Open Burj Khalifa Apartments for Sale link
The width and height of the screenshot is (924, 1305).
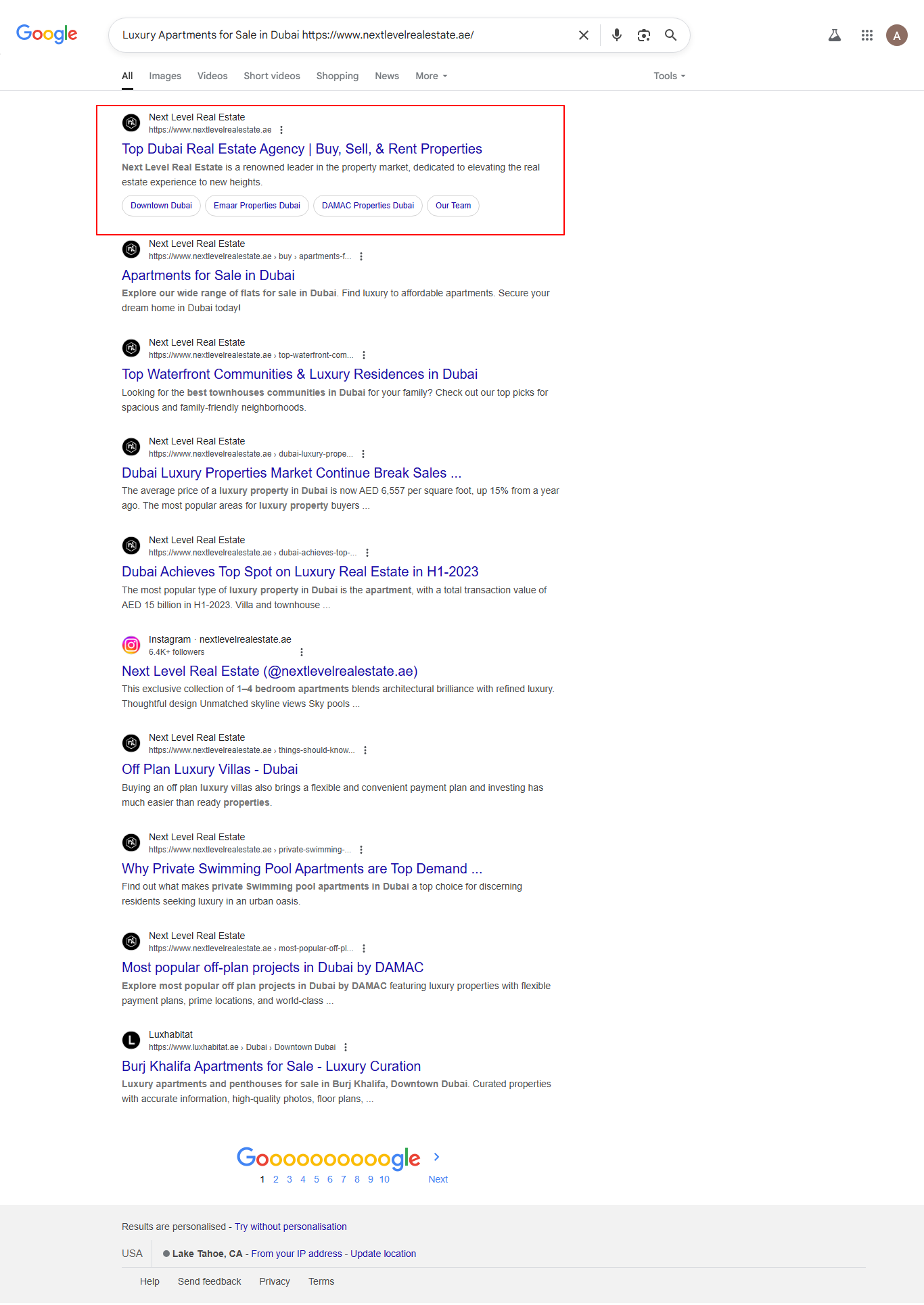point(271,1066)
